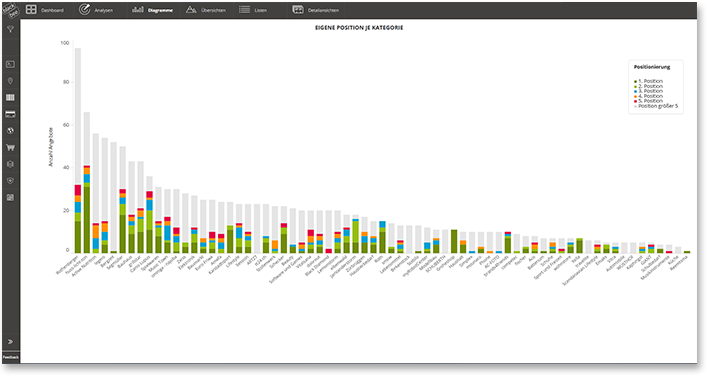Click the card-shaped sidebar icon
707x376 pixels.
click(x=10, y=114)
